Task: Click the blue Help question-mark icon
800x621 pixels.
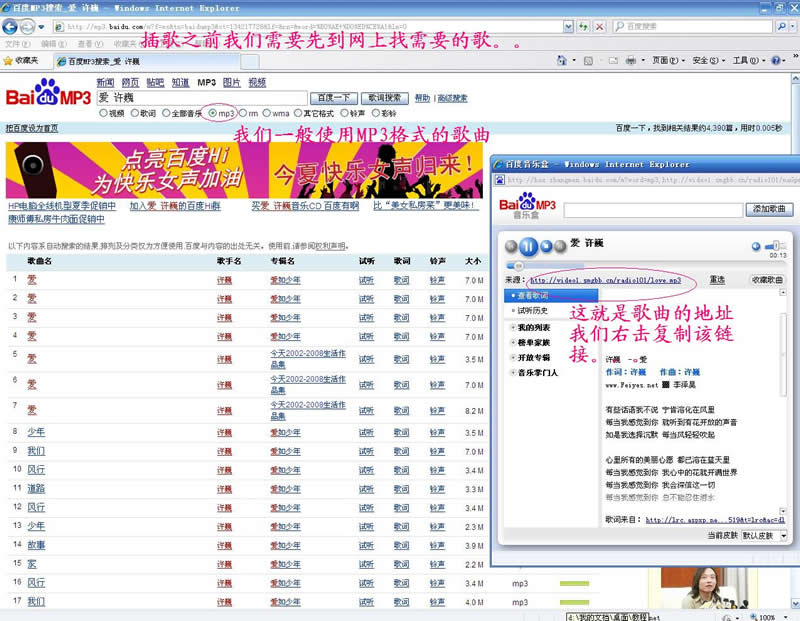Action: (x=776, y=61)
